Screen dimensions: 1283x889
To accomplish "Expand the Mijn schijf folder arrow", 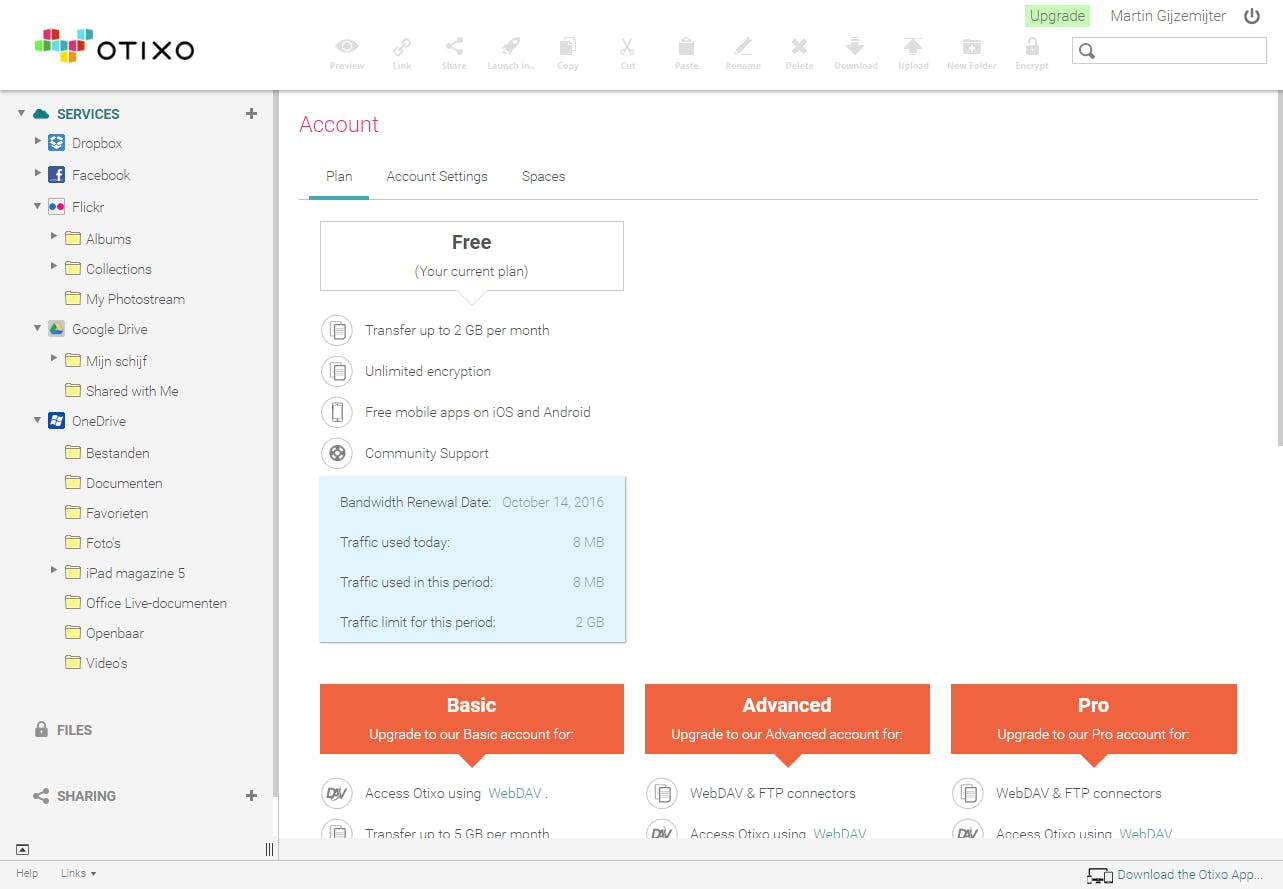I will pyautogui.click(x=54, y=359).
